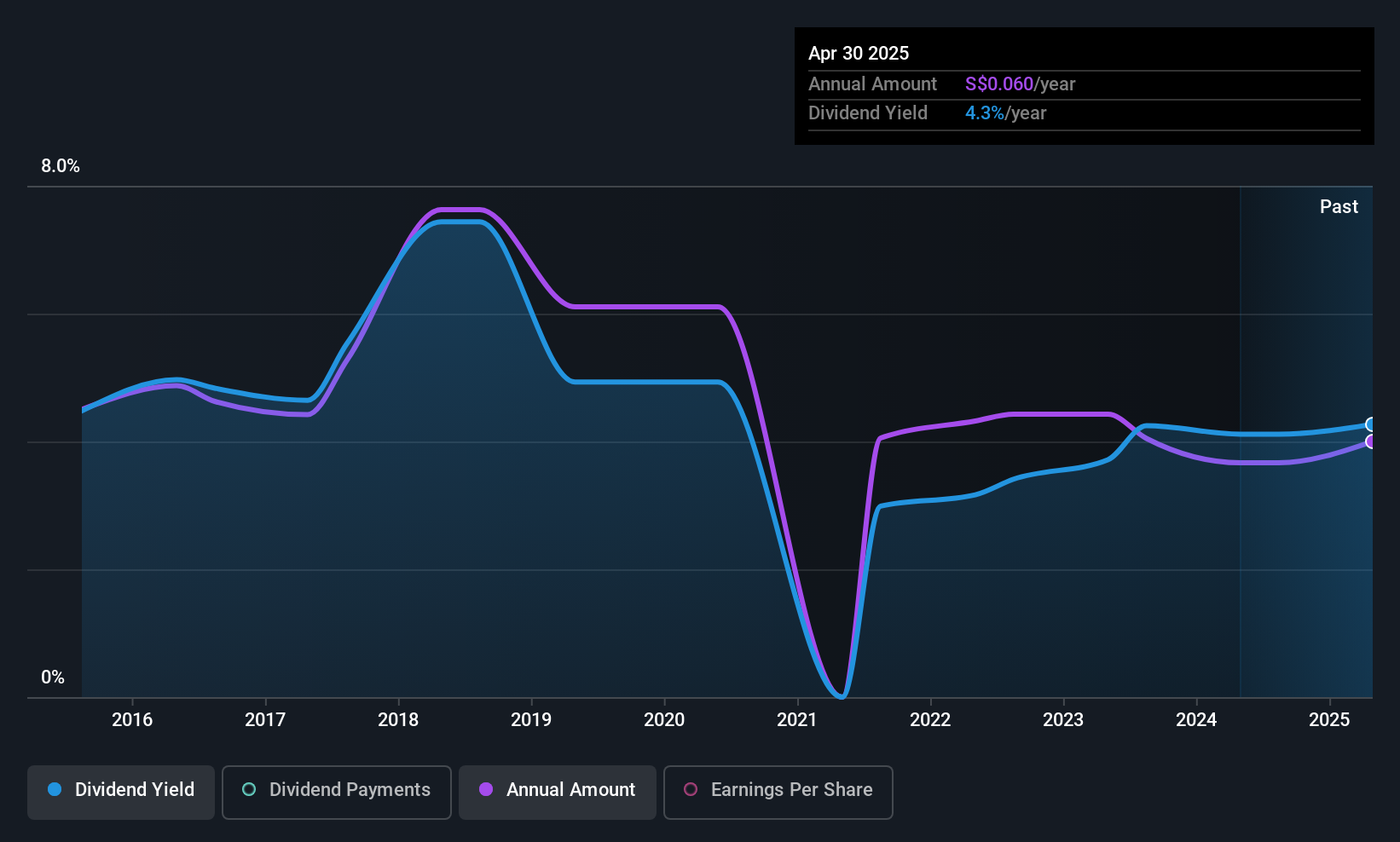Pick the 2024 x-axis year label
The height and width of the screenshot is (842, 1400).
[1196, 720]
